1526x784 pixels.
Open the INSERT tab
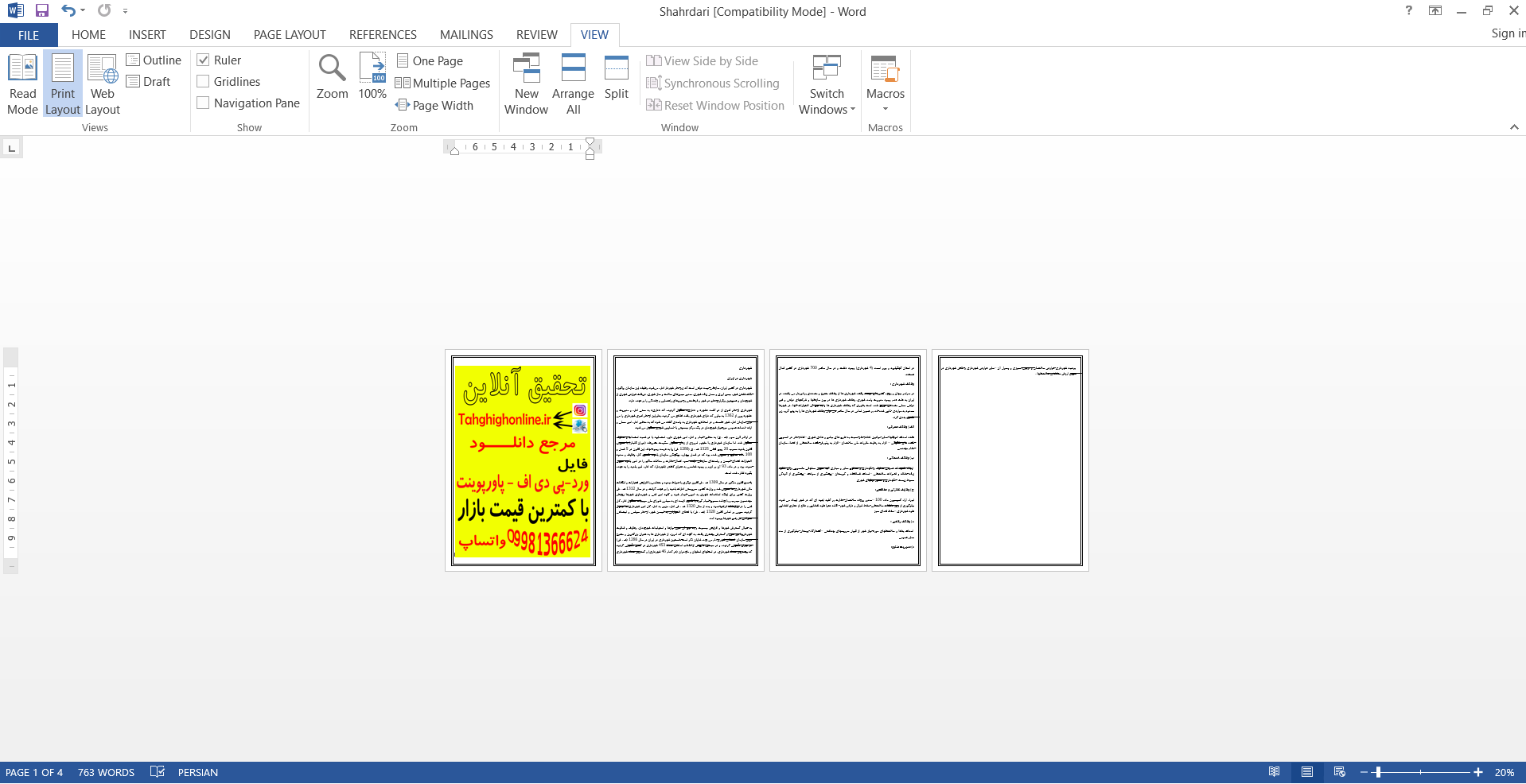point(147,35)
